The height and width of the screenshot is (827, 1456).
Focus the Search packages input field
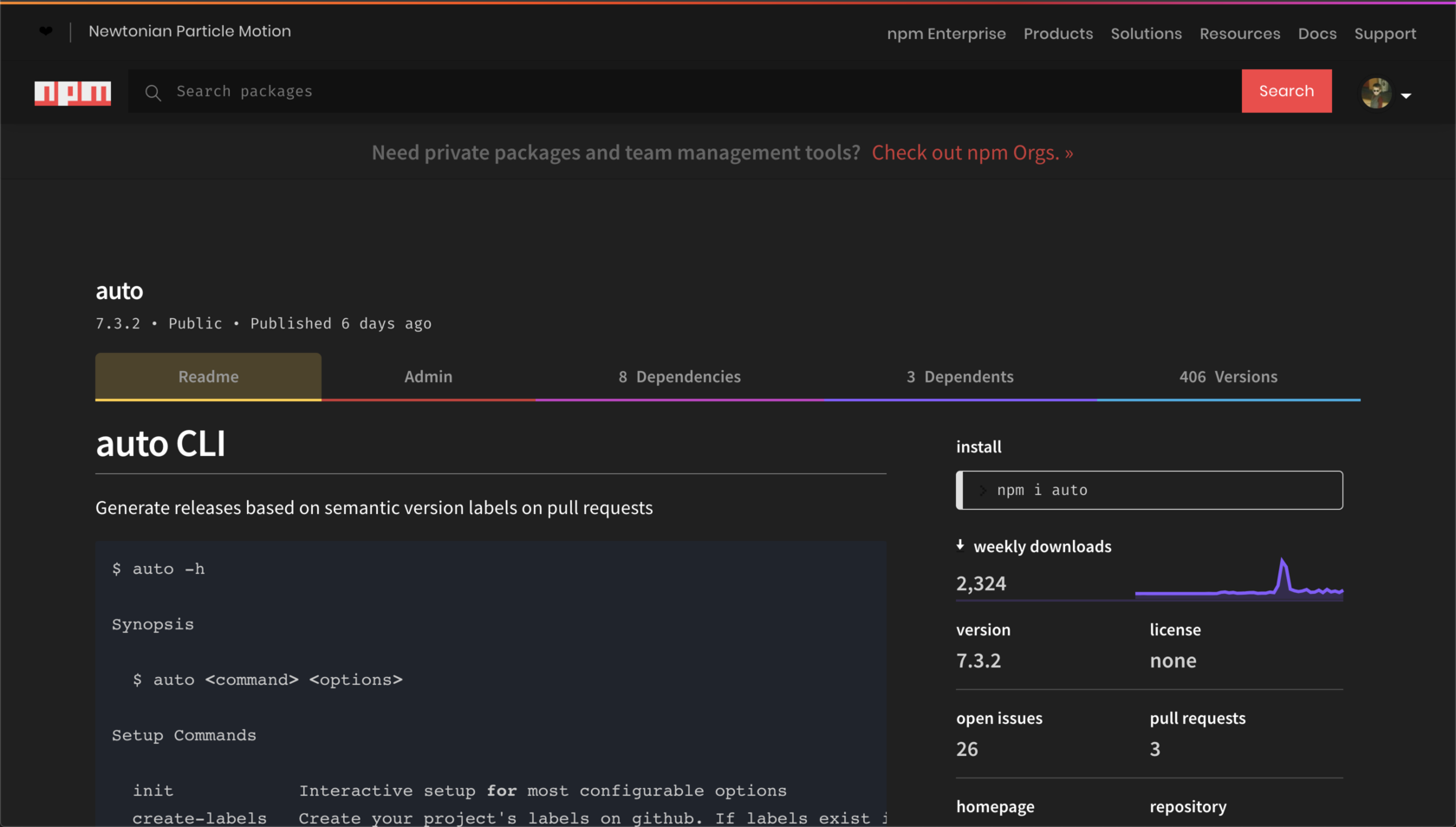pyautogui.click(x=685, y=91)
